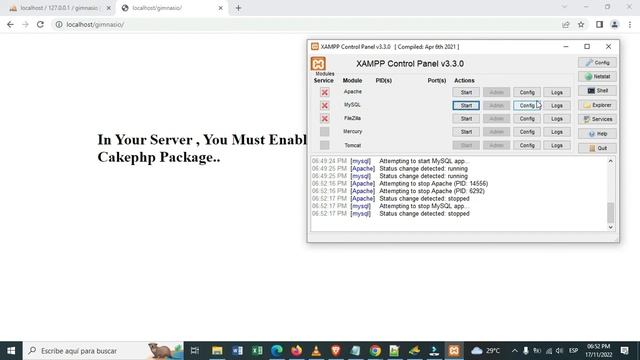Click the XAMPP log scrollbar thumb
This screenshot has height=360, width=640.
(x=611, y=212)
